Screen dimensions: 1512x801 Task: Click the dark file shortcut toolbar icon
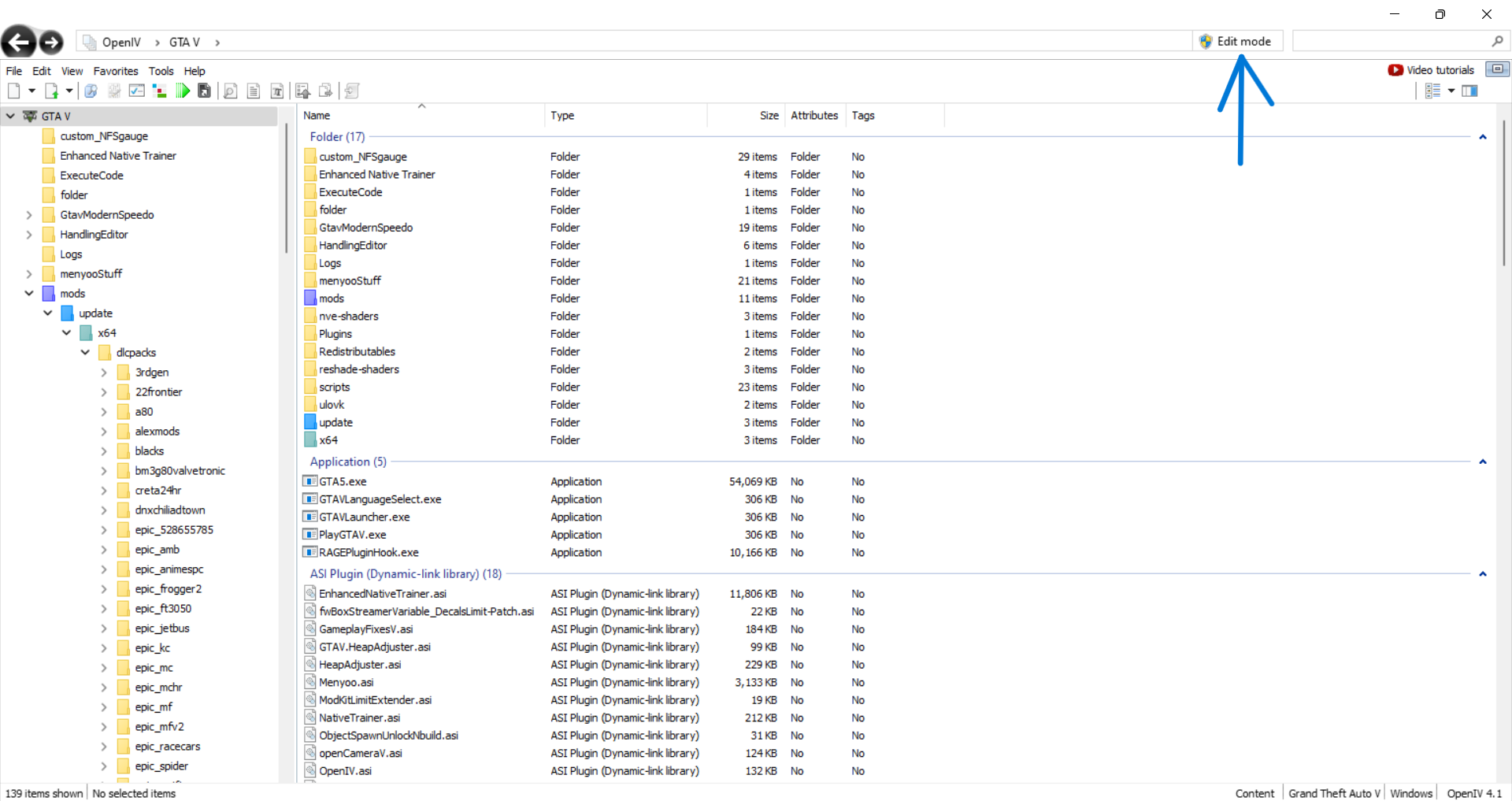point(205,91)
